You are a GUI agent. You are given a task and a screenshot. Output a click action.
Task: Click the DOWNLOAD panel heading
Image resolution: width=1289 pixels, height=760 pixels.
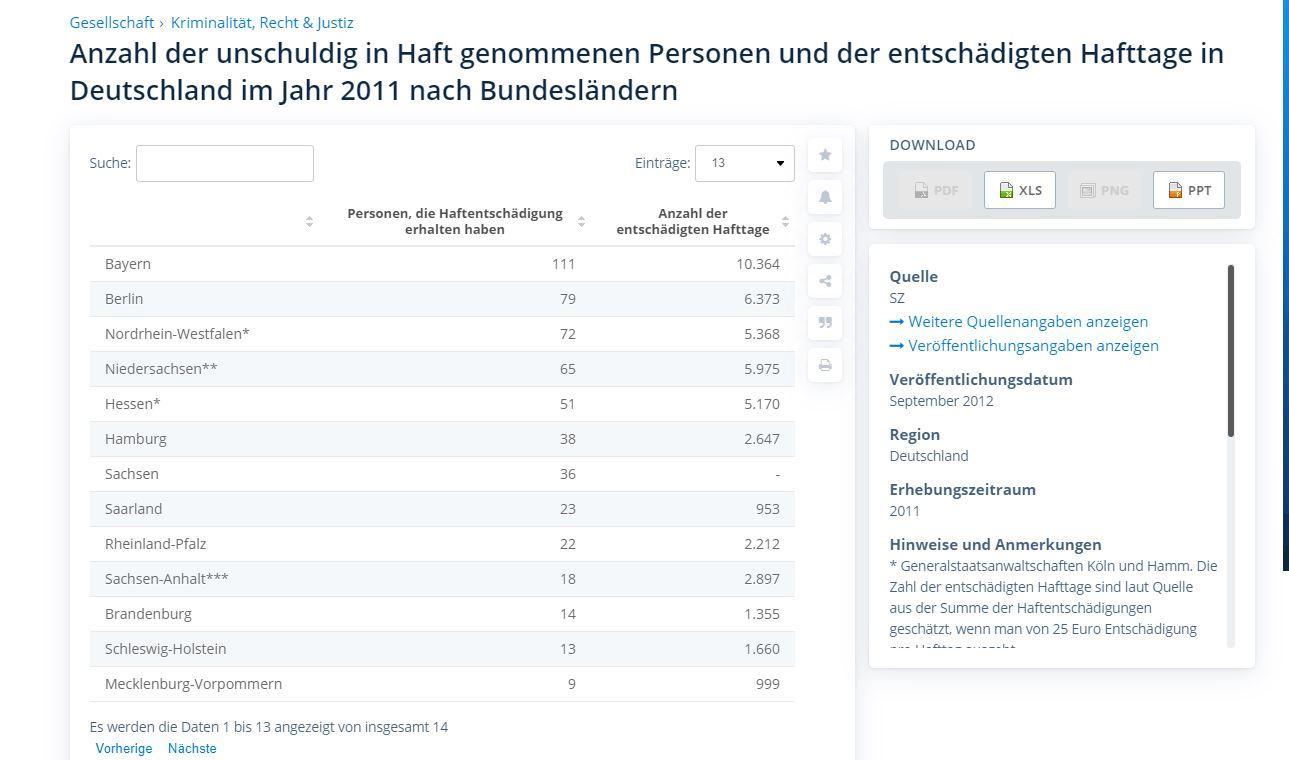tap(932, 145)
